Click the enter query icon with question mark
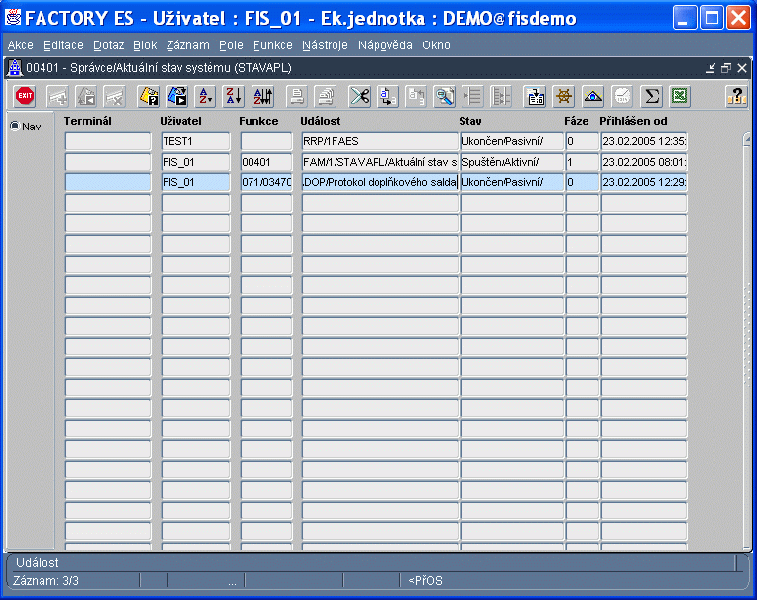 point(149,97)
